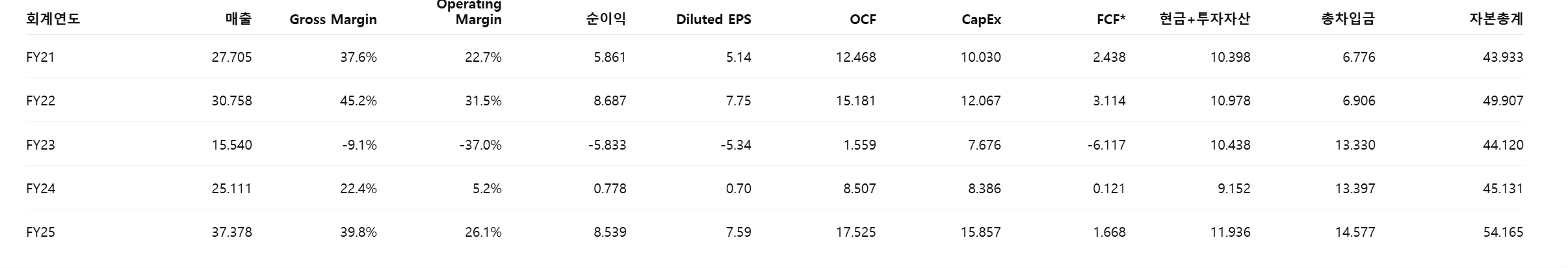This screenshot has width=1568, height=268.
Task: Click the FY25 row label
Action: (x=40, y=232)
